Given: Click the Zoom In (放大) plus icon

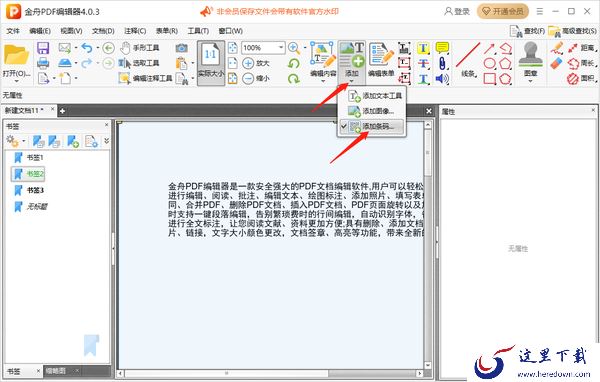Looking at the screenshot, I should tap(248, 63).
